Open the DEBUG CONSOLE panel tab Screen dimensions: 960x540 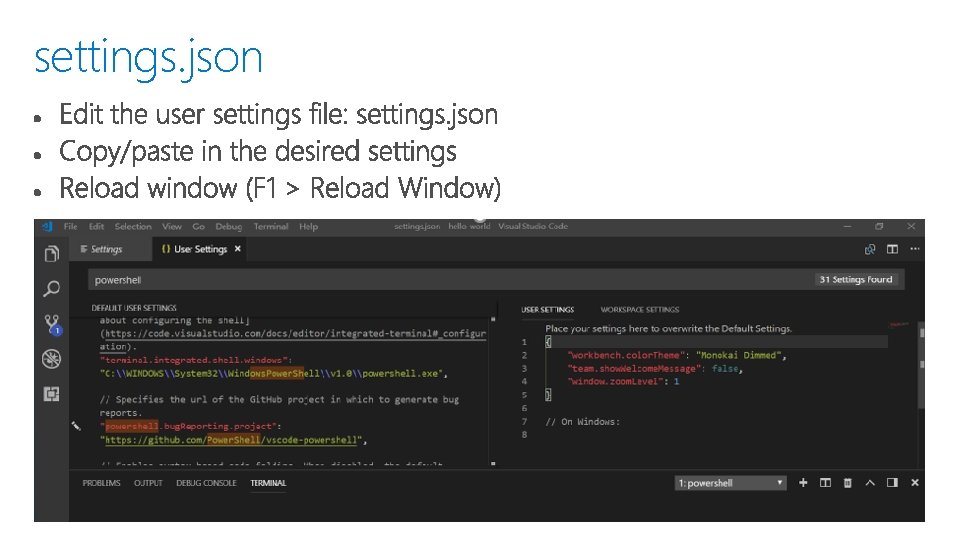(x=206, y=483)
